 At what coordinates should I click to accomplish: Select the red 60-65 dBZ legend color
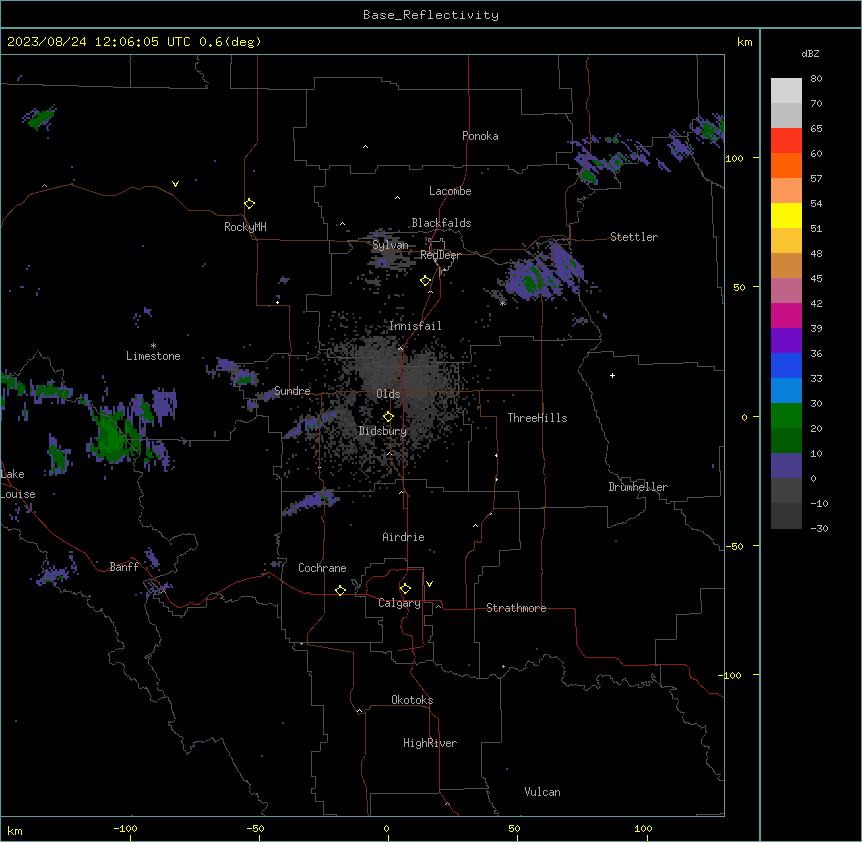(786, 141)
